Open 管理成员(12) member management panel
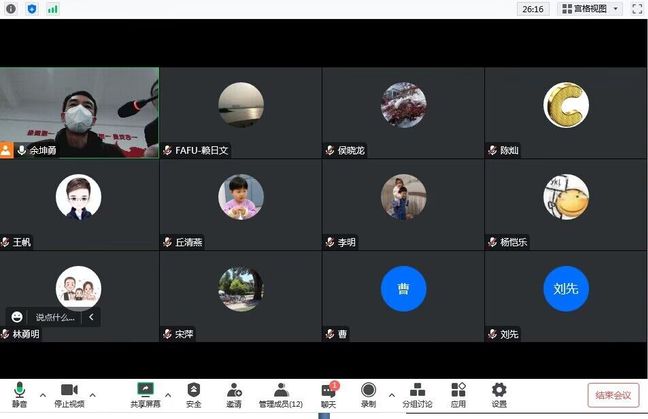The height and width of the screenshot is (419, 648). click(281, 393)
